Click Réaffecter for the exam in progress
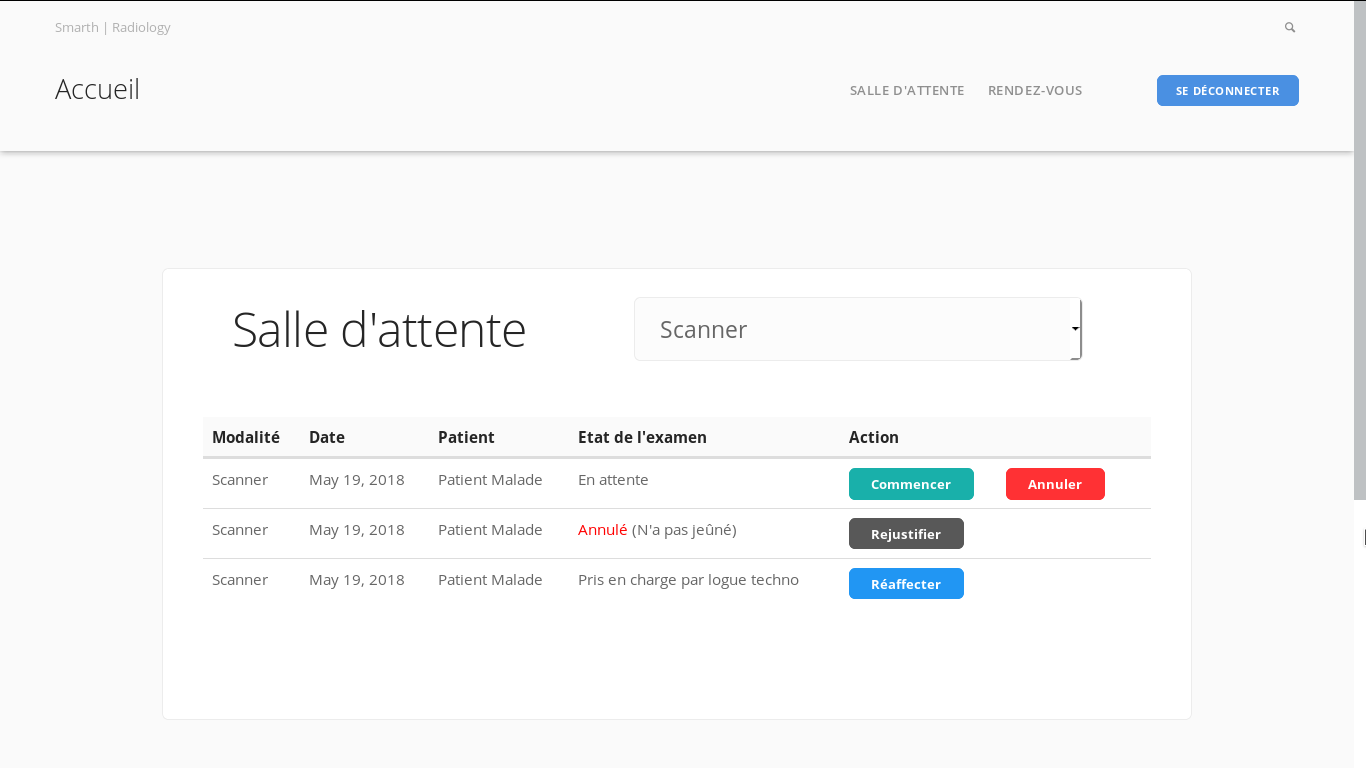 click(x=906, y=584)
